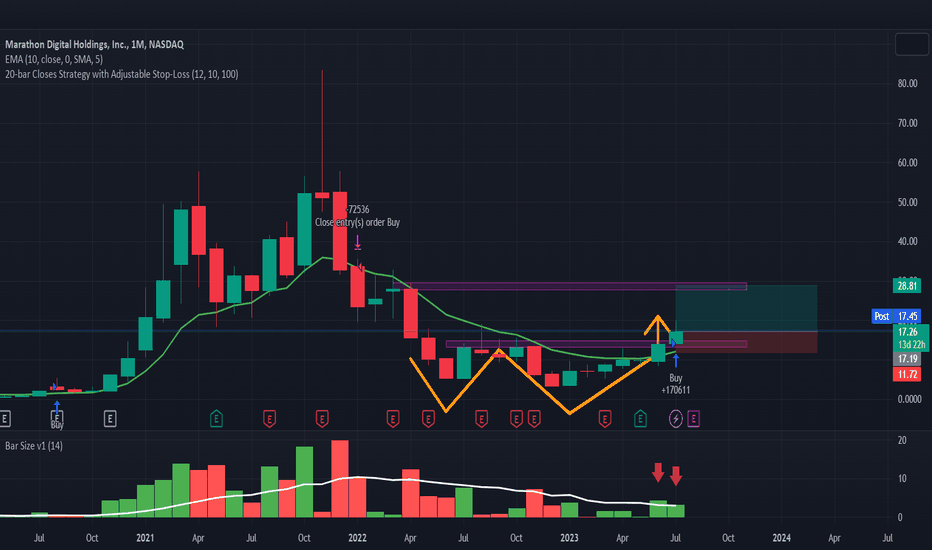Viewport: 932px width, 550px height.
Task: Select the white average line in the Bar Size pane
Action: (x=357, y=477)
